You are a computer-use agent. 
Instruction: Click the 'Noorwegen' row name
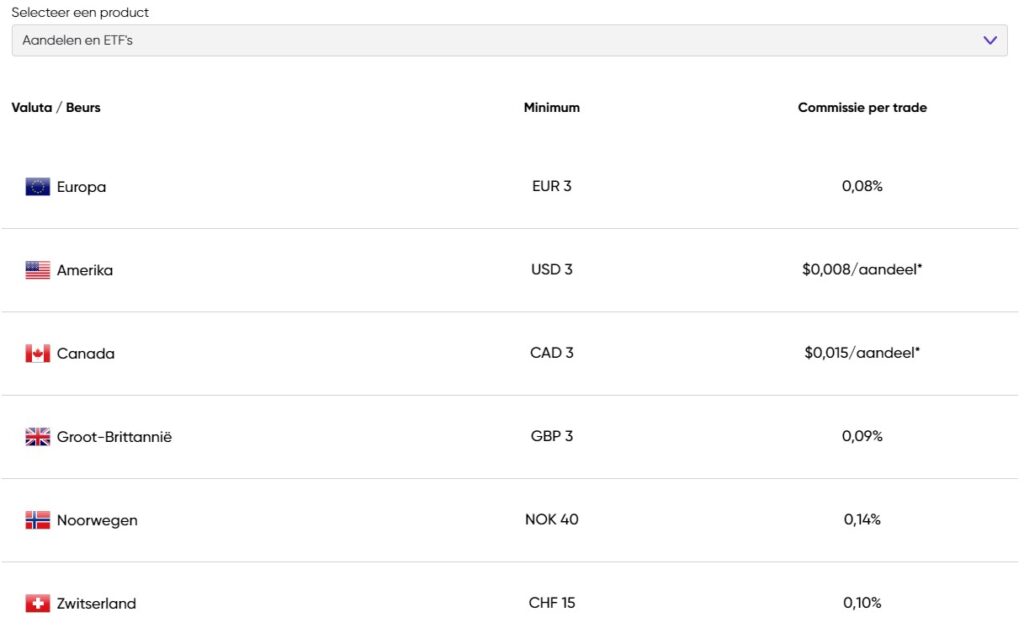97,520
